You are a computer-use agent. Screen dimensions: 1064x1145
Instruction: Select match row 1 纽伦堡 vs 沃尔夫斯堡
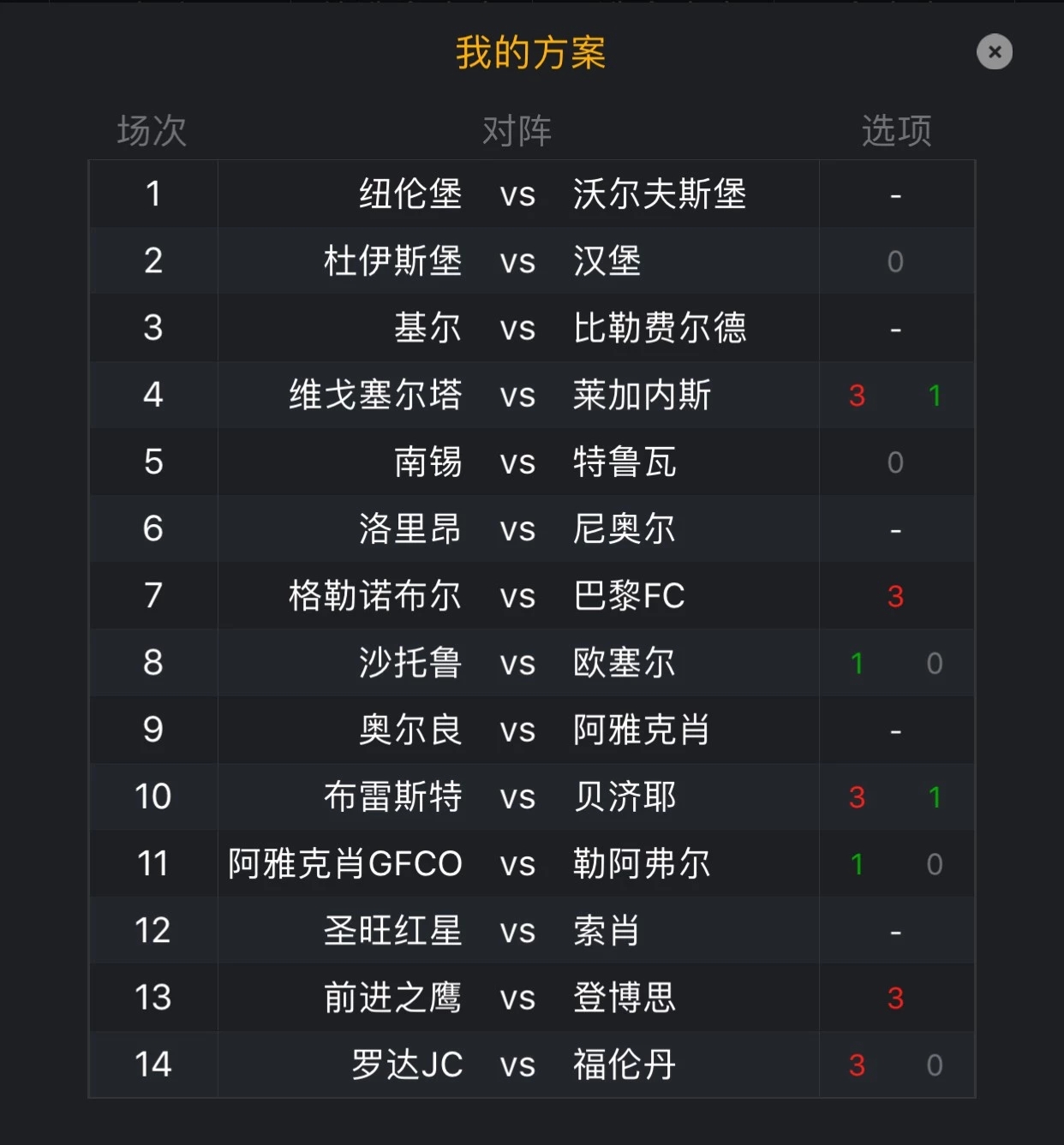[532, 194]
